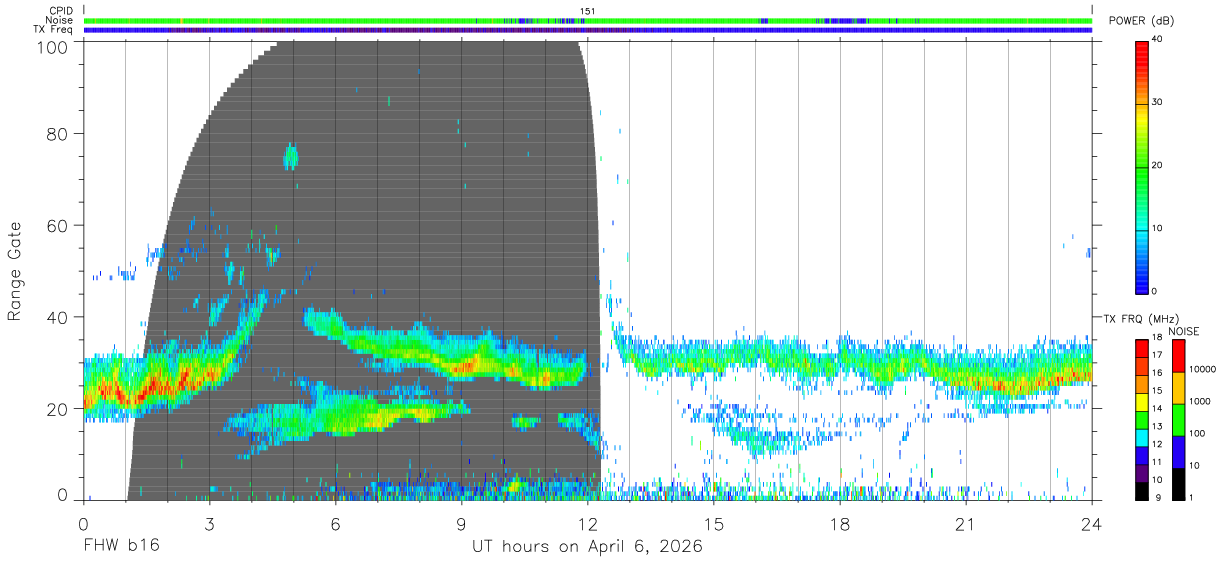This screenshot has height=567, width=1228.
Task: Click the Range Gate axis title
Action: click(15, 270)
